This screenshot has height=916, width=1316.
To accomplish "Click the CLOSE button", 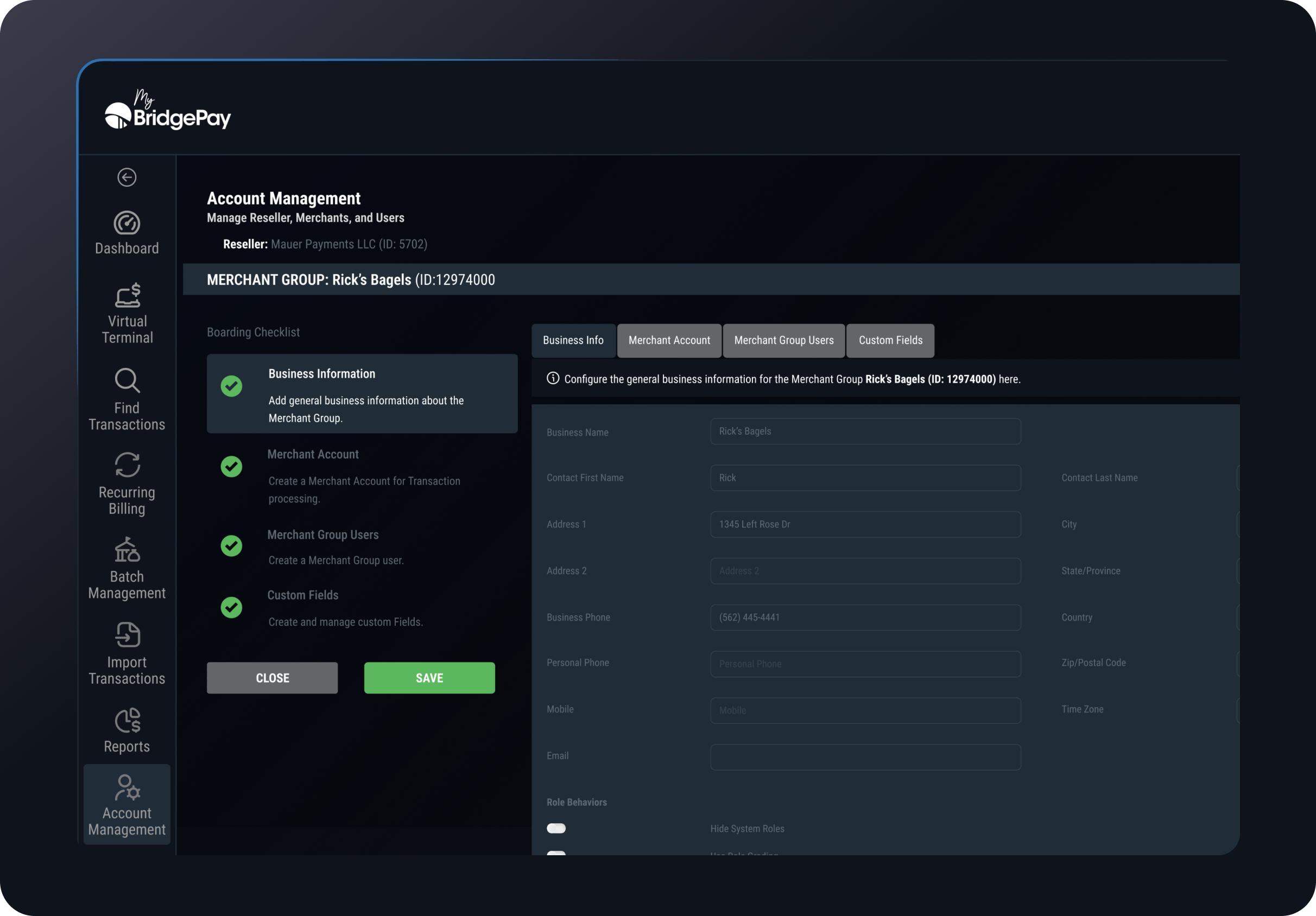I will pos(272,678).
